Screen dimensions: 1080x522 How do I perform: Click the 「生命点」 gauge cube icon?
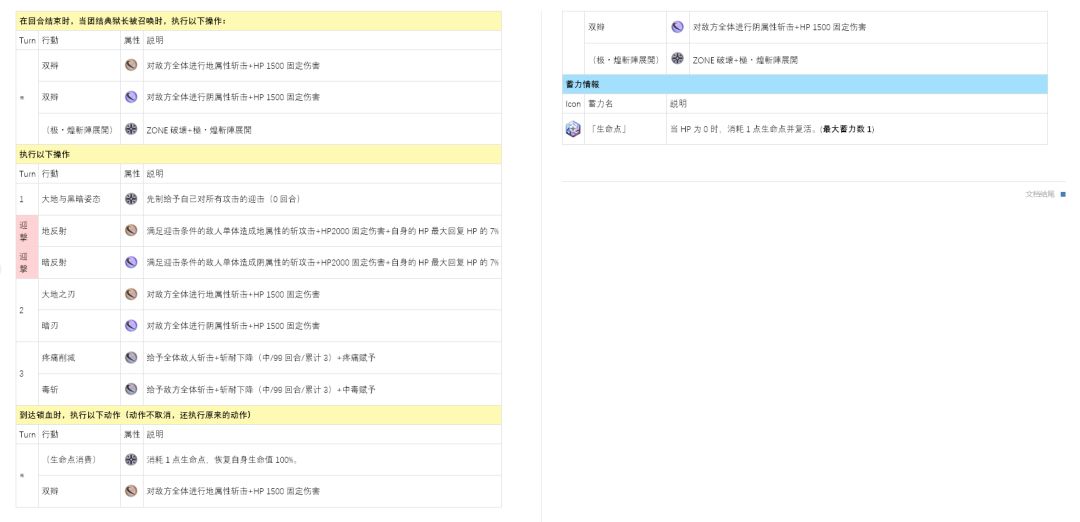(x=573, y=129)
